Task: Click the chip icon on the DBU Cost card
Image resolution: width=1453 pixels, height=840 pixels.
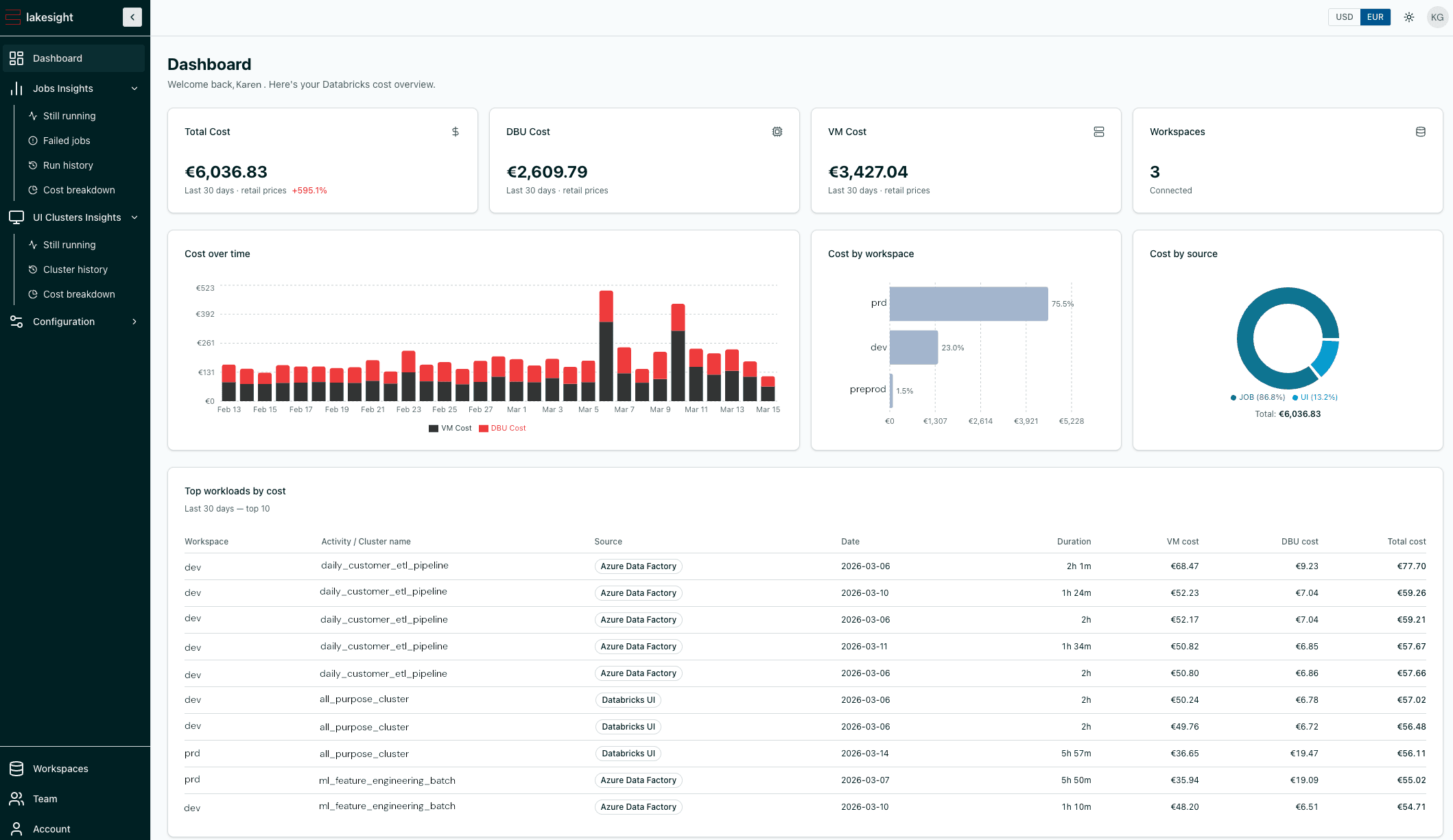Action: [x=777, y=131]
